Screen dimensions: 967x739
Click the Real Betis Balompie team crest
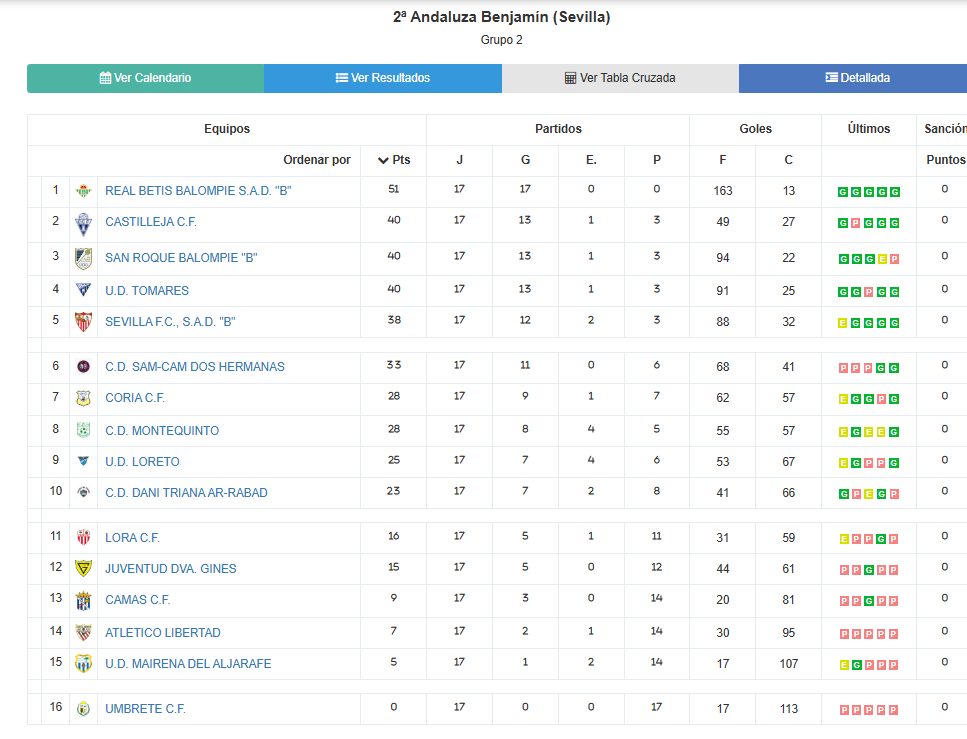[x=83, y=191]
